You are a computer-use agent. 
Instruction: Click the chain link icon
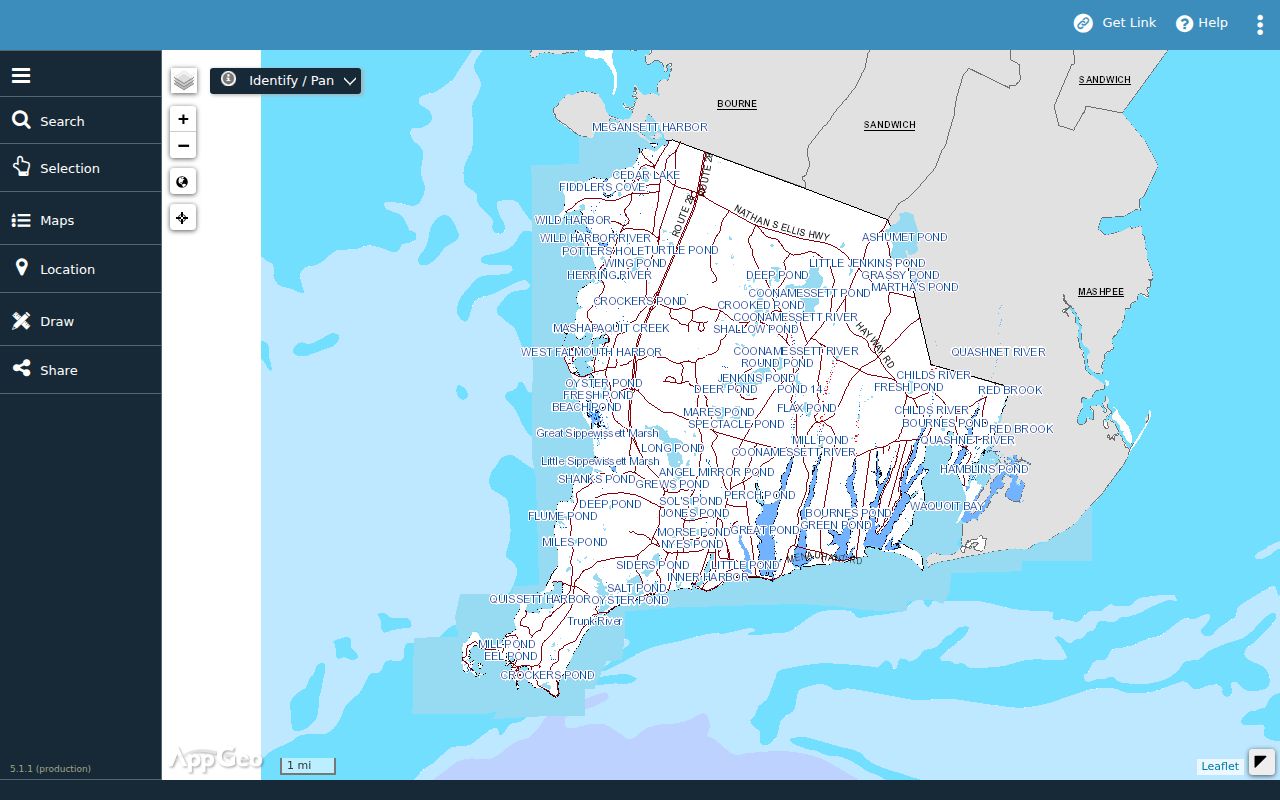click(1083, 23)
